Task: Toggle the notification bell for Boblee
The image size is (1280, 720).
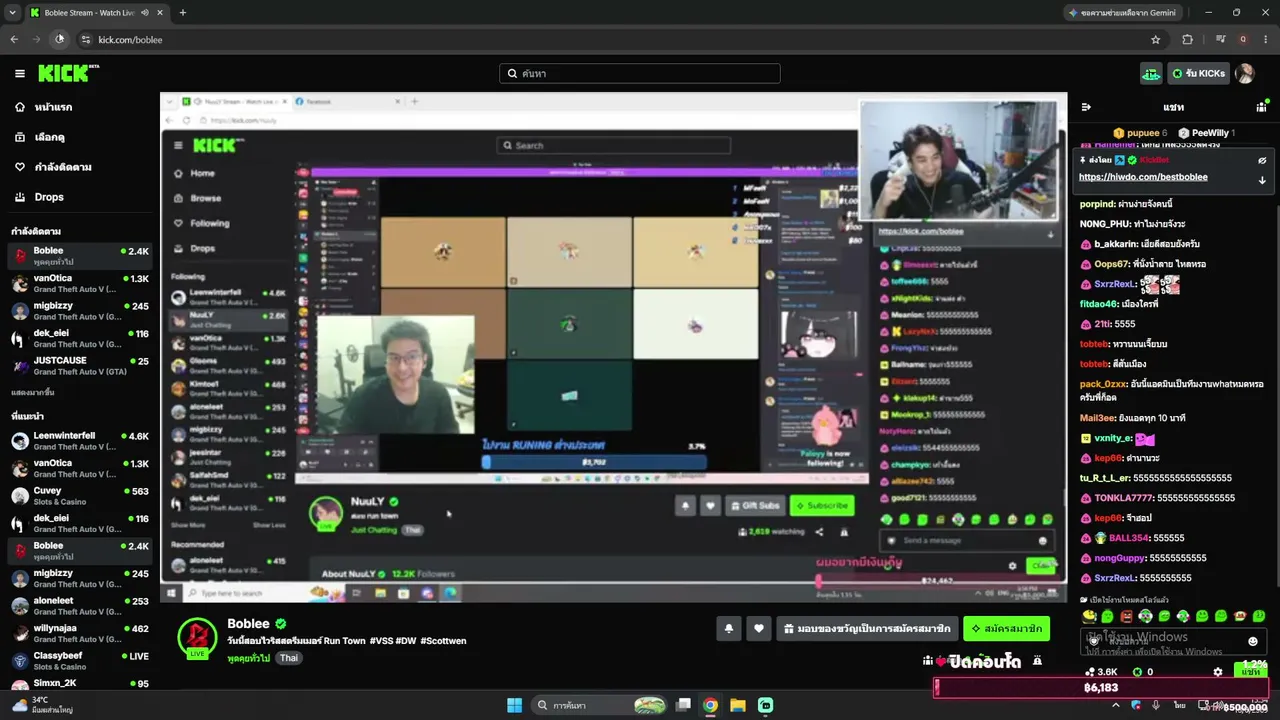Action: coord(728,628)
